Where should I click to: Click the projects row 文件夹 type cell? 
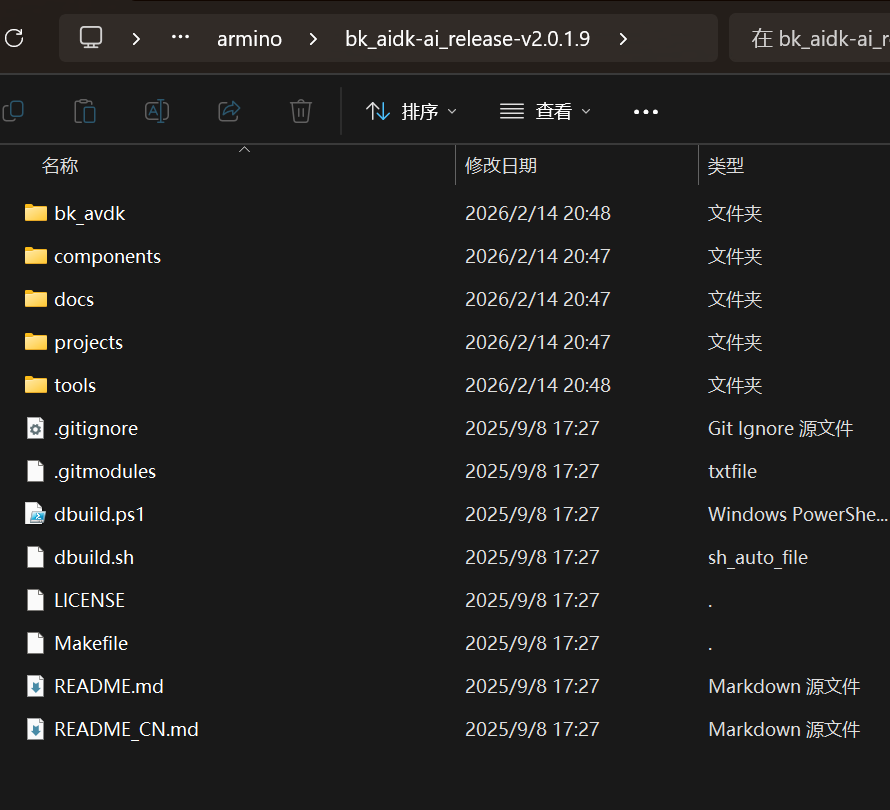point(734,342)
